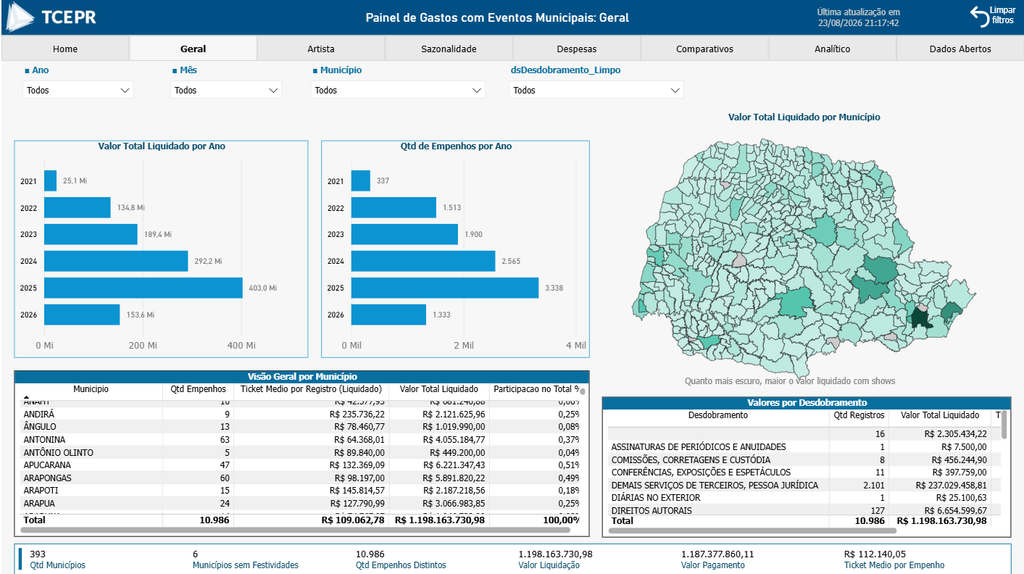Switch to the Artista tab
1024x574 pixels.
pyautogui.click(x=321, y=49)
